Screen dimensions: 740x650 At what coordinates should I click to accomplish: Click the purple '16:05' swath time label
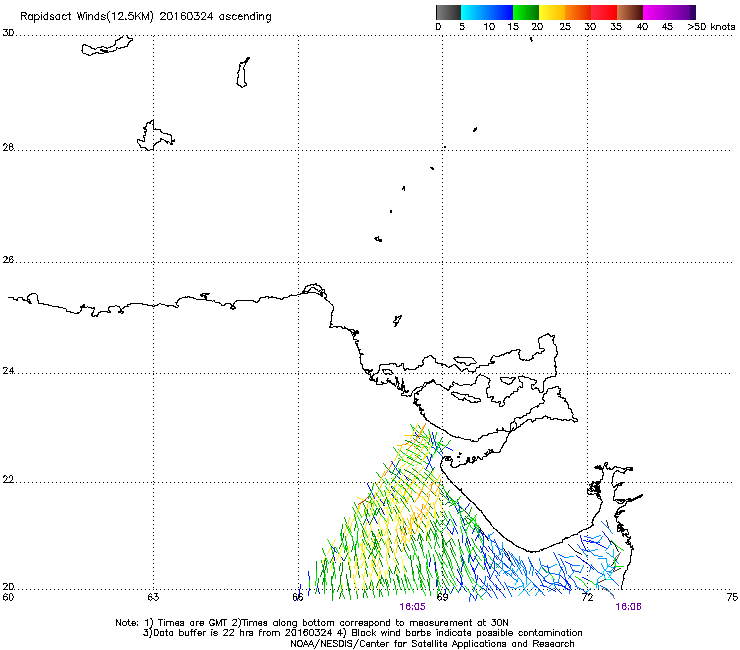[412, 607]
